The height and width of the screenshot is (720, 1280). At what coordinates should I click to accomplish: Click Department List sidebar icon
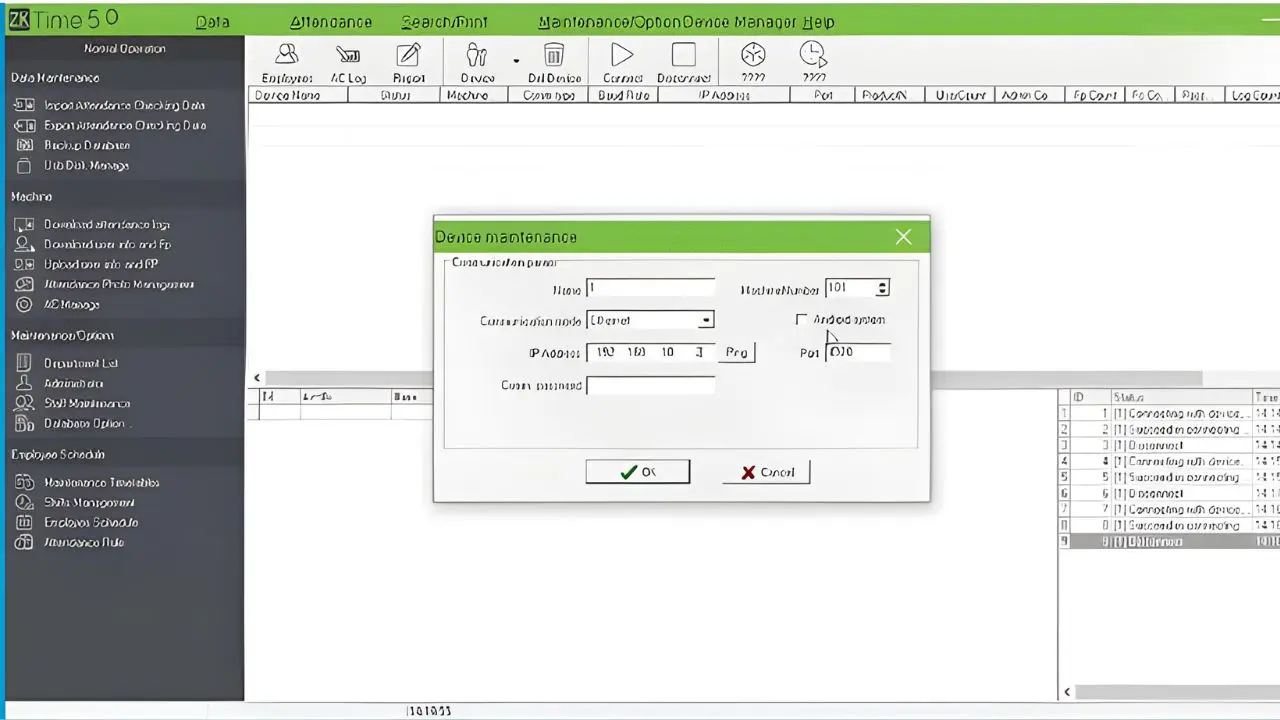[x=25, y=363]
